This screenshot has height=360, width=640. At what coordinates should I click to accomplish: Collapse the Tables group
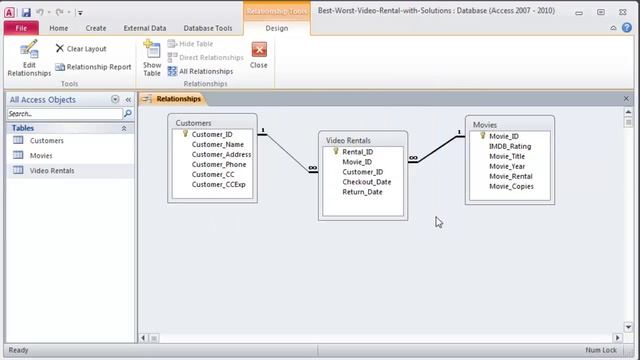(124, 128)
